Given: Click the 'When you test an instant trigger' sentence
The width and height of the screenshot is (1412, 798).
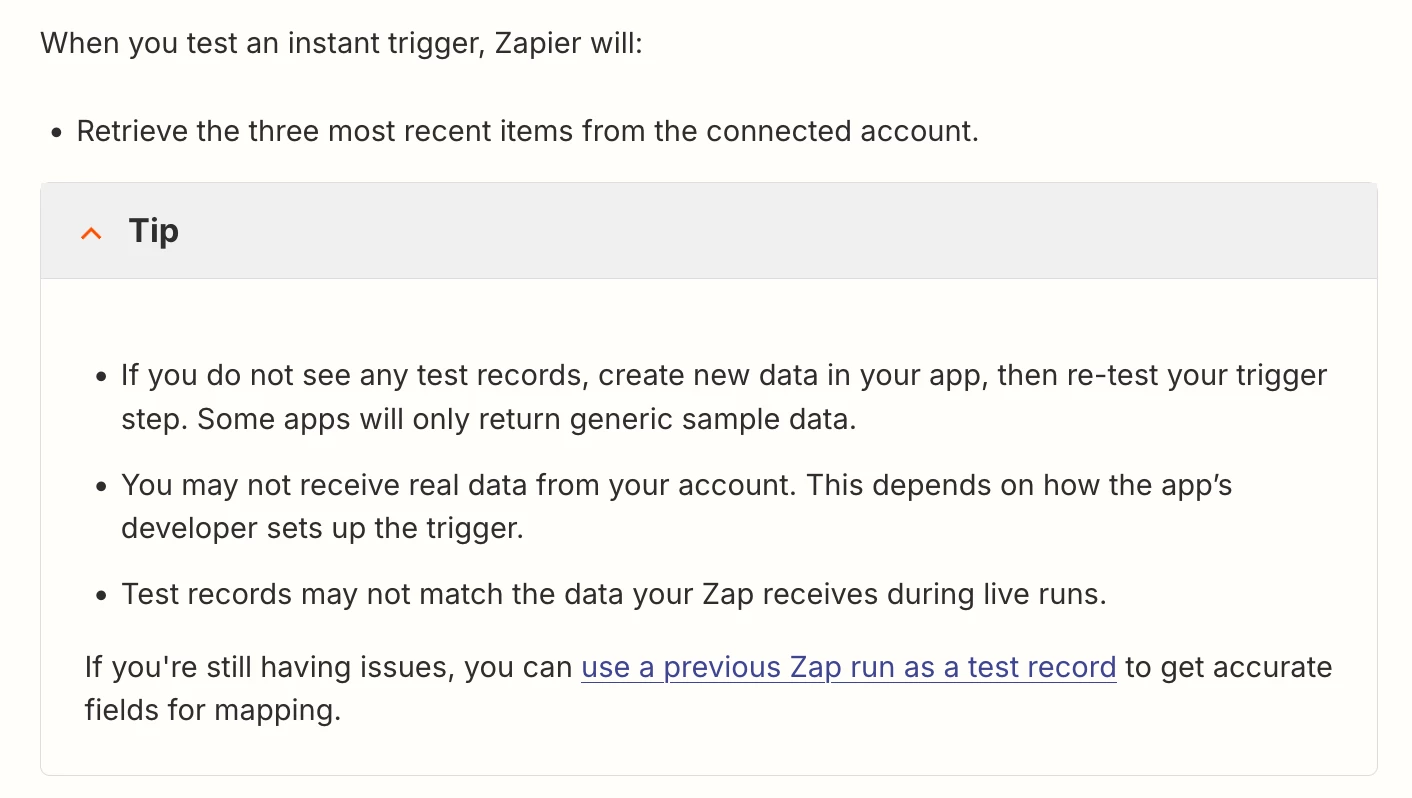Looking at the screenshot, I should point(341,44).
